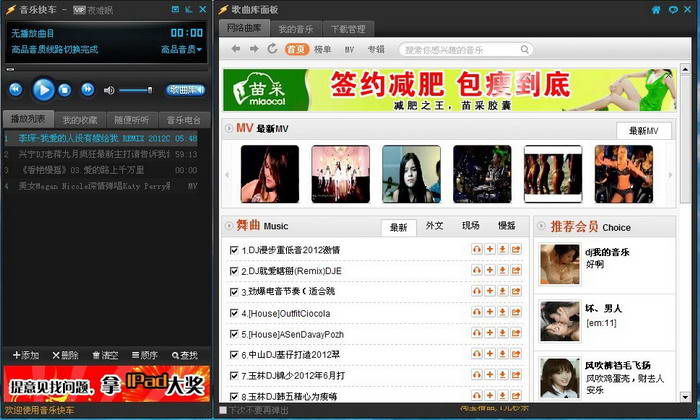Screen dimensions: 700x420
Task: Switch to the 下载管理 tab
Action: pyautogui.click(x=348, y=29)
